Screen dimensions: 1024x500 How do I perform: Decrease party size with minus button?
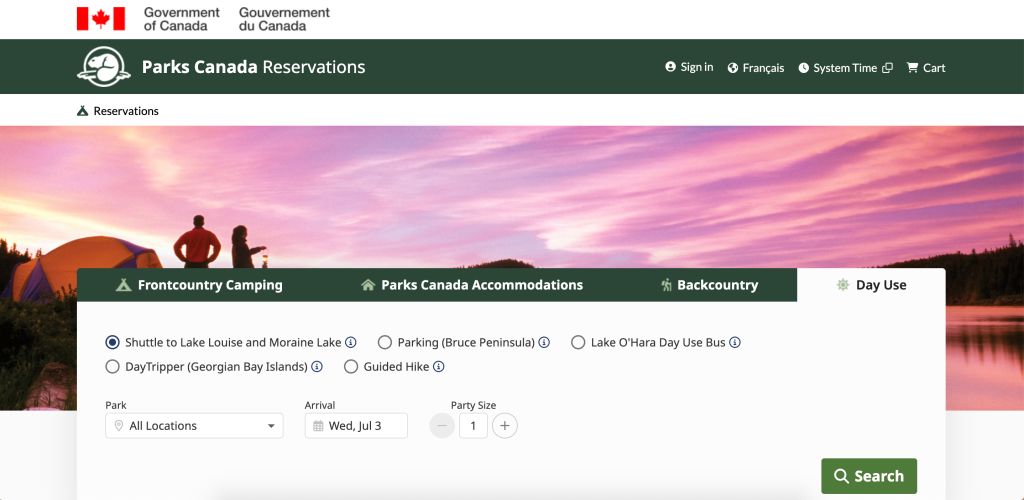pyautogui.click(x=442, y=426)
